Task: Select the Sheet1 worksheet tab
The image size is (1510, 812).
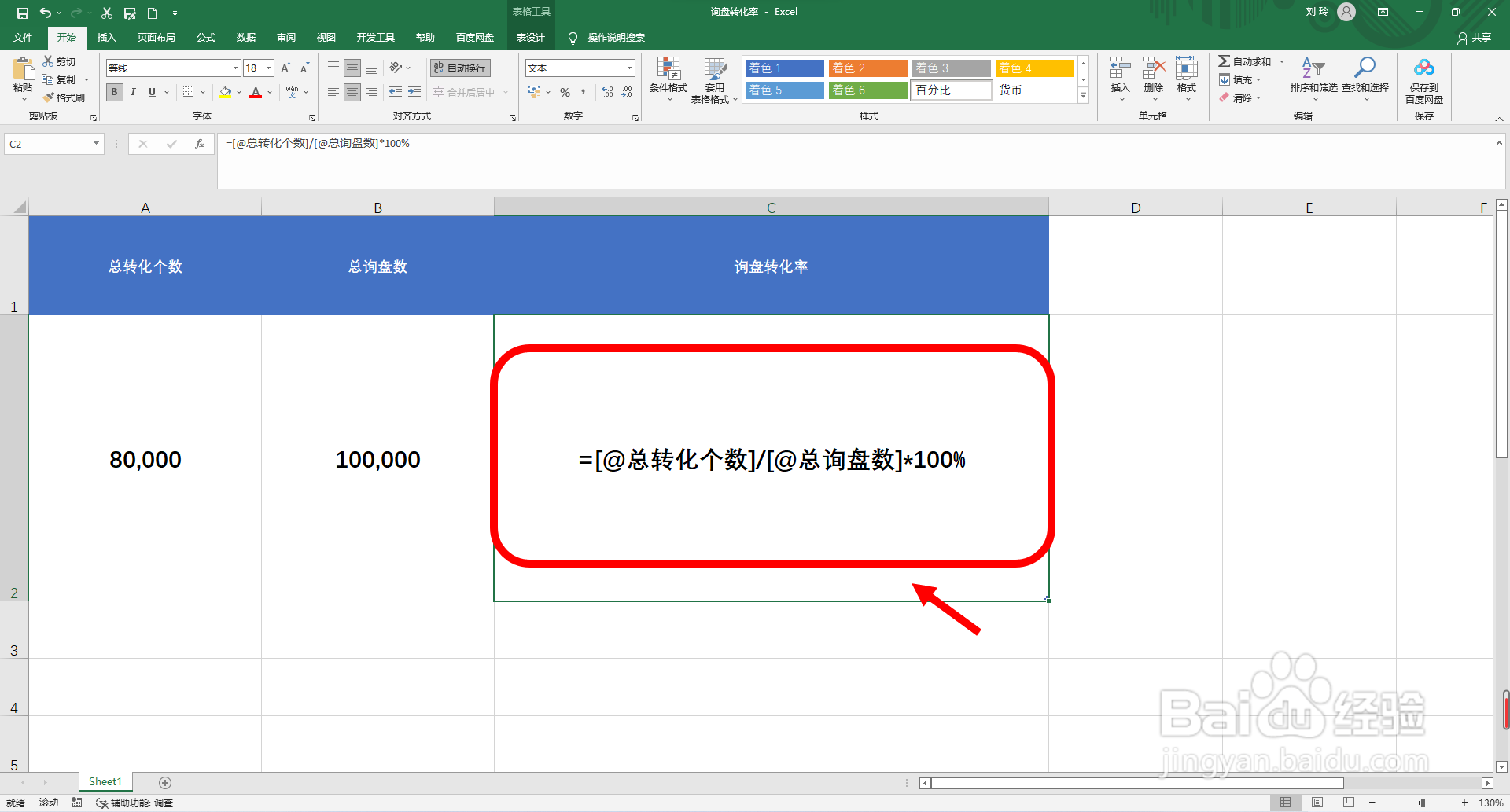Action: coord(105,782)
